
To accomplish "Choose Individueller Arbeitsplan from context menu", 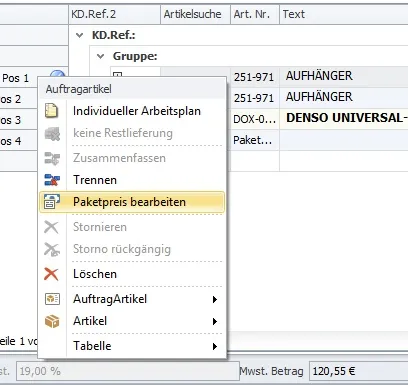I will coord(132,111).
